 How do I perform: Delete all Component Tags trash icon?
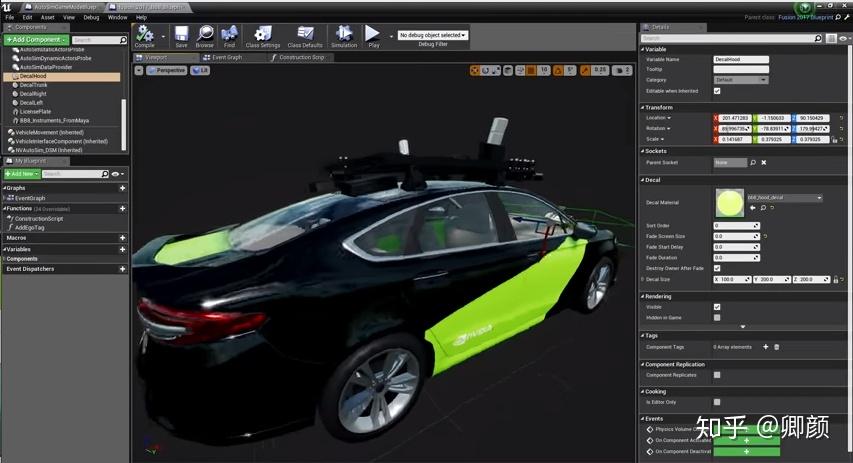(x=777, y=347)
